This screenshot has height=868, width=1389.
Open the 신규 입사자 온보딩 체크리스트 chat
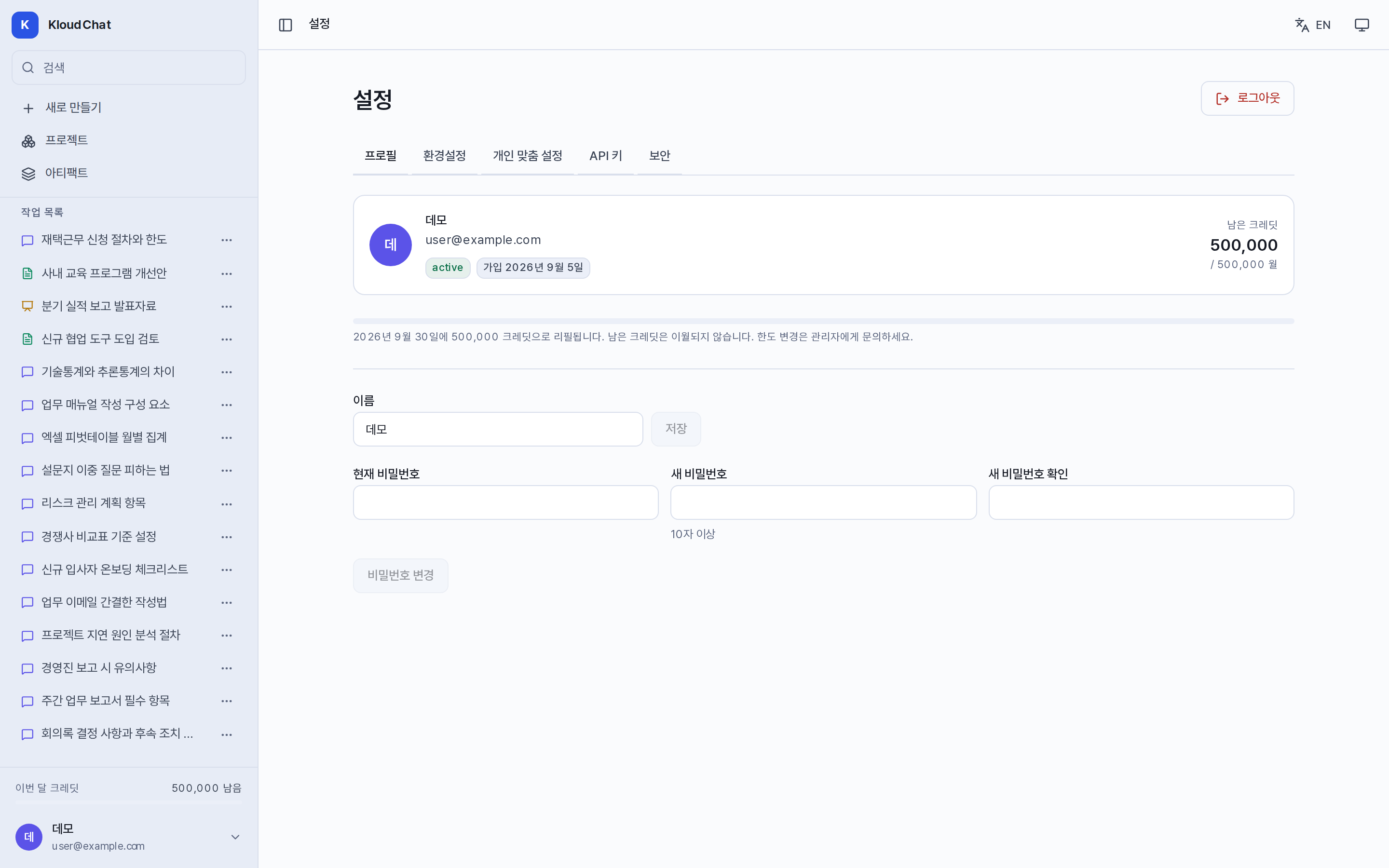115,570
